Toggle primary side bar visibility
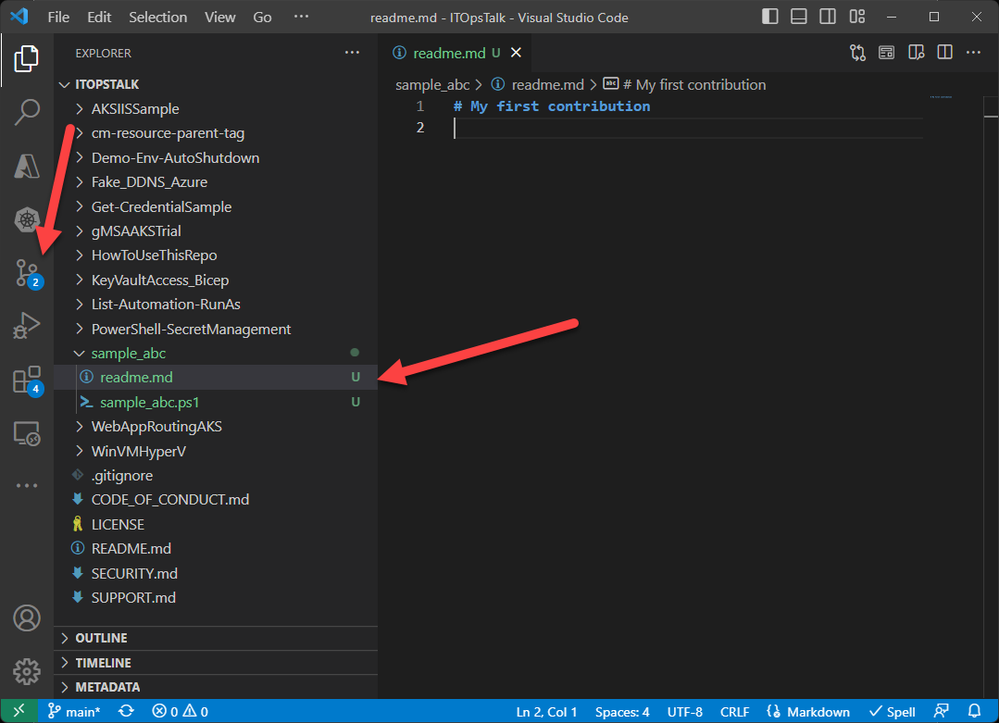999x723 pixels. pyautogui.click(x=770, y=17)
